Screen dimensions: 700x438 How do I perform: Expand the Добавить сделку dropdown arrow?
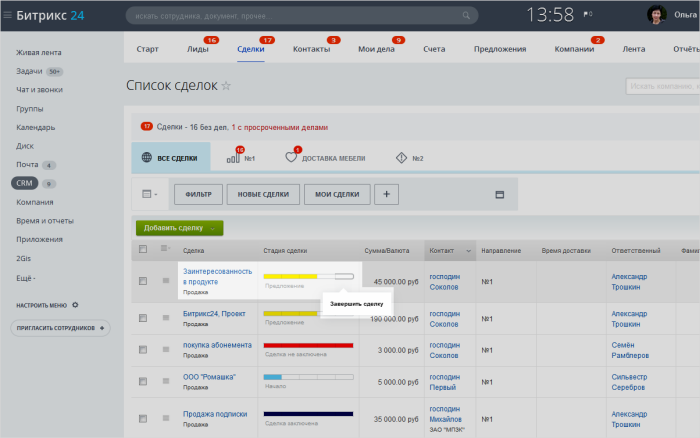pos(213,228)
